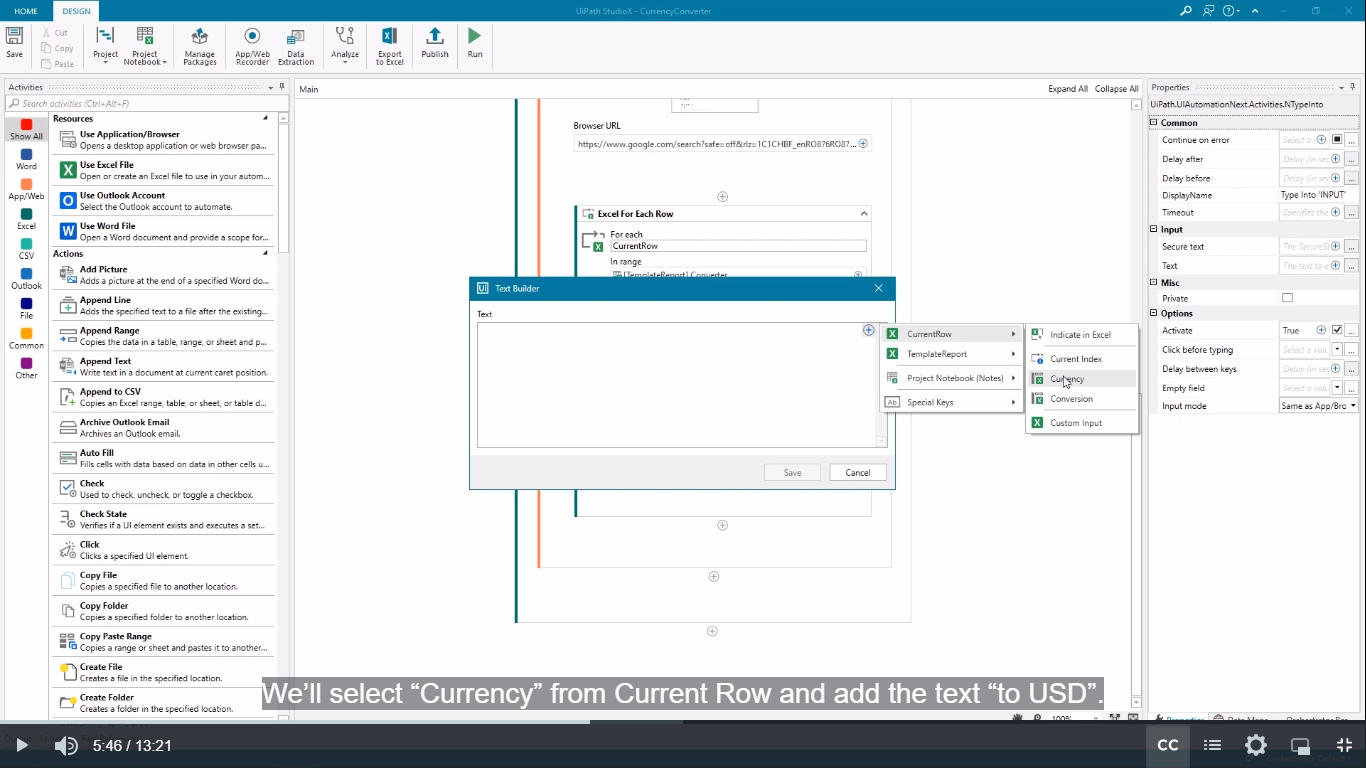Image resolution: width=1366 pixels, height=768 pixels.
Task: Collapse the Options properties group
Action: point(1154,314)
